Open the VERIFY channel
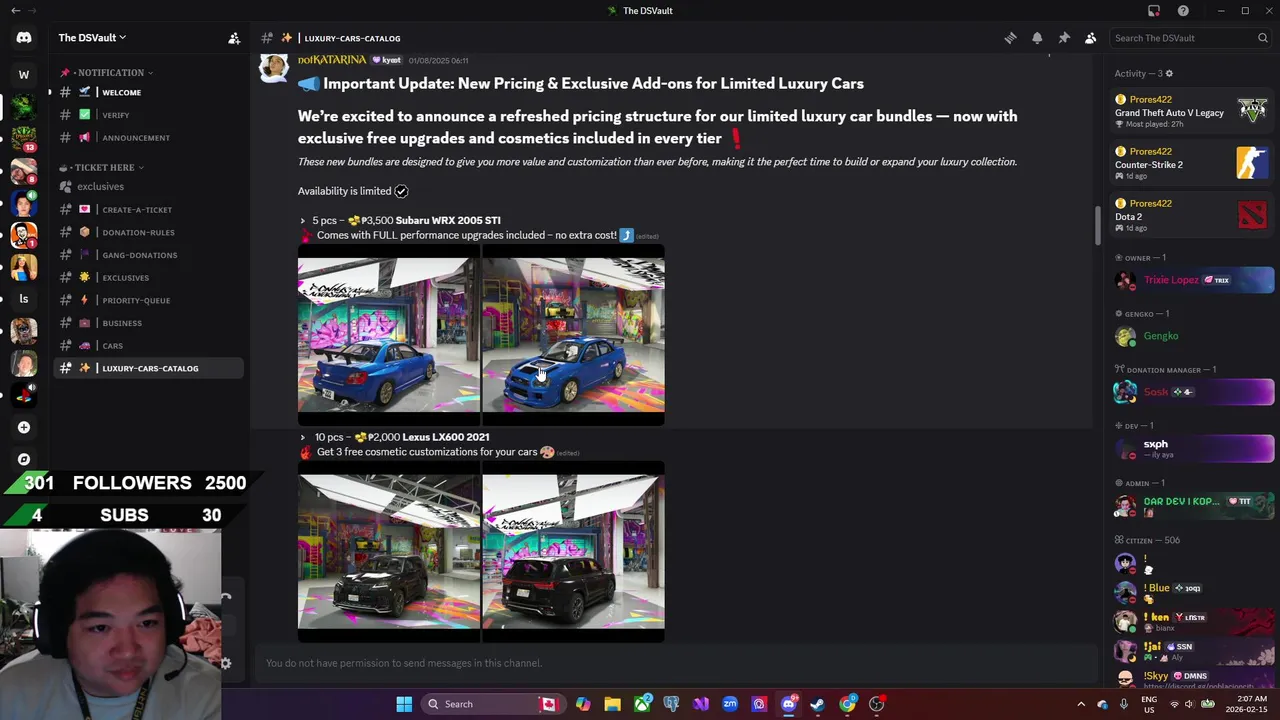The height and width of the screenshot is (720, 1280). (x=147, y=115)
